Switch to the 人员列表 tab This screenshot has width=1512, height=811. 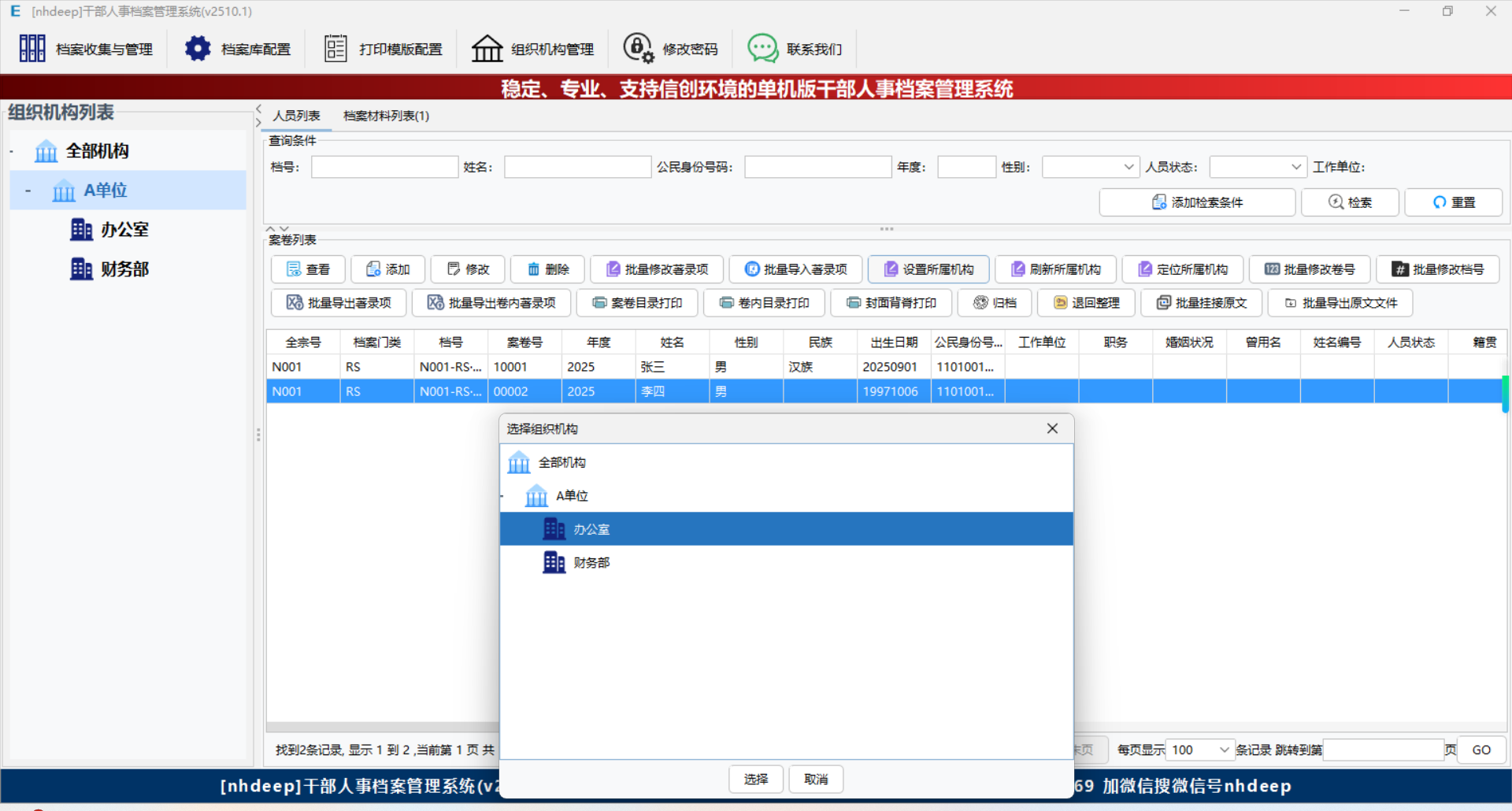(296, 115)
